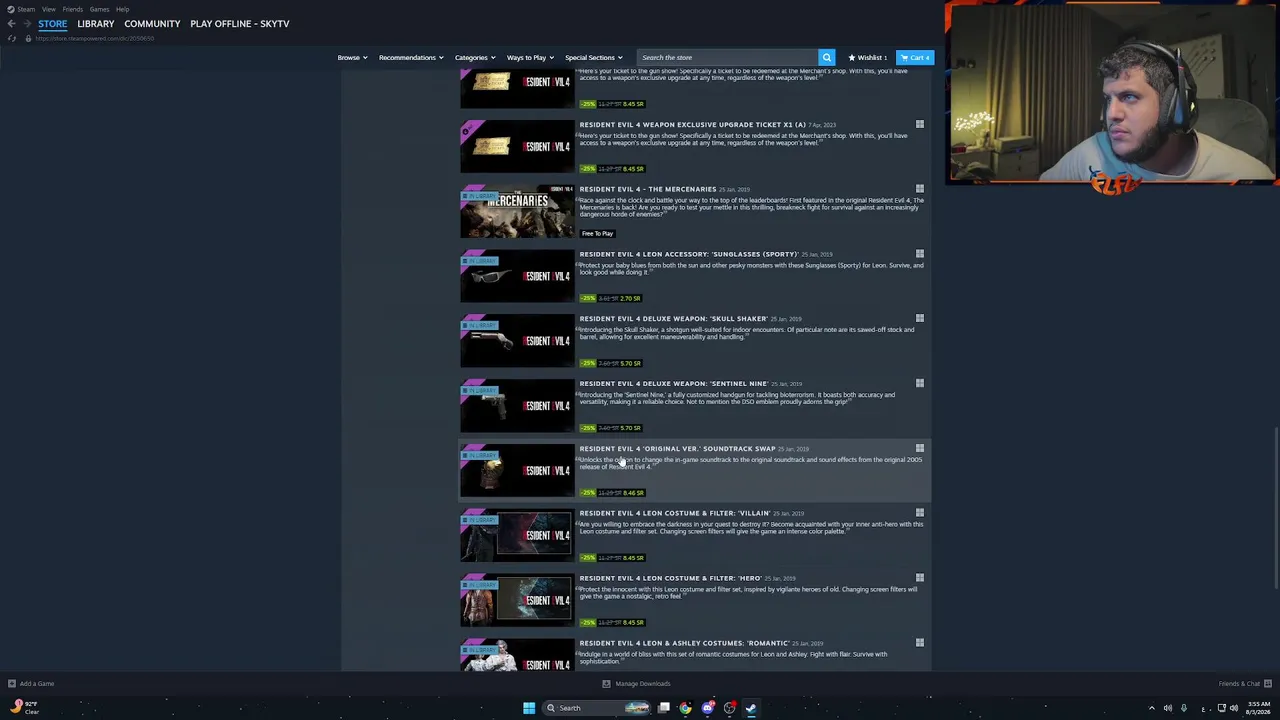The height and width of the screenshot is (720, 1280).
Task: Open the Skull Shaker shotgun thumbnail
Action: tap(518, 341)
